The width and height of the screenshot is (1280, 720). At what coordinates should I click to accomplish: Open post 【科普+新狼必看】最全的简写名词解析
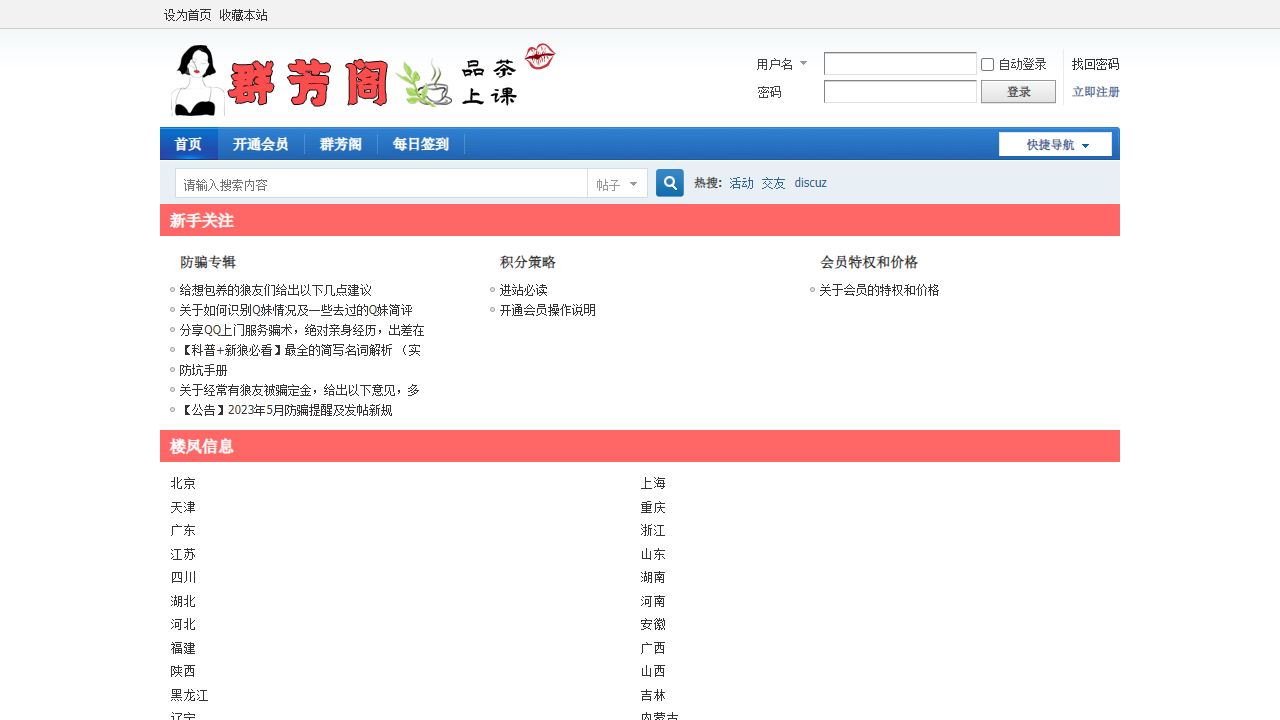tap(300, 350)
